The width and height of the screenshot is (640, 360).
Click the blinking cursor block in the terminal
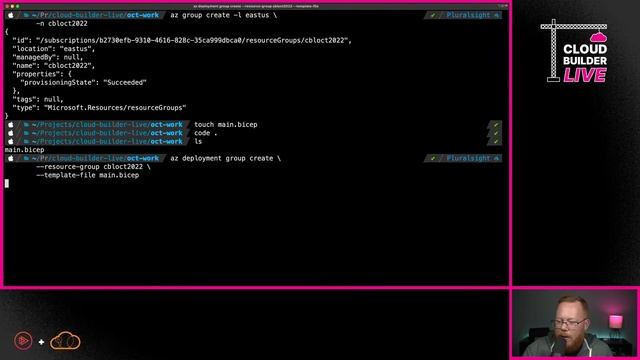pos(7,183)
